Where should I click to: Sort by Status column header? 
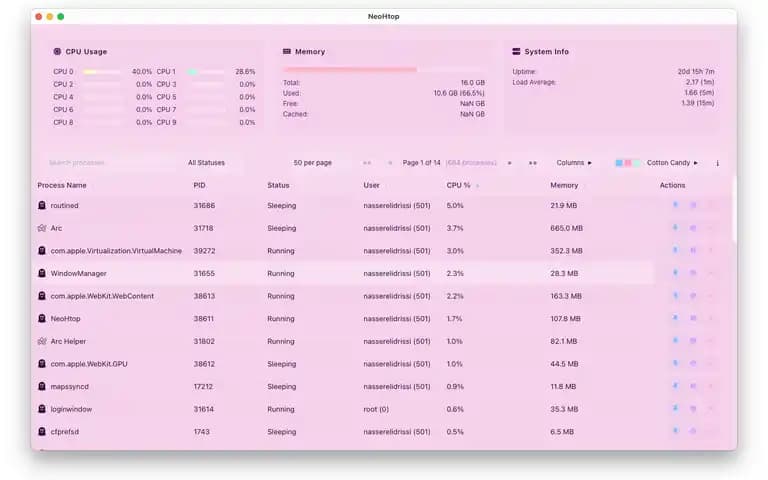(x=278, y=185)
